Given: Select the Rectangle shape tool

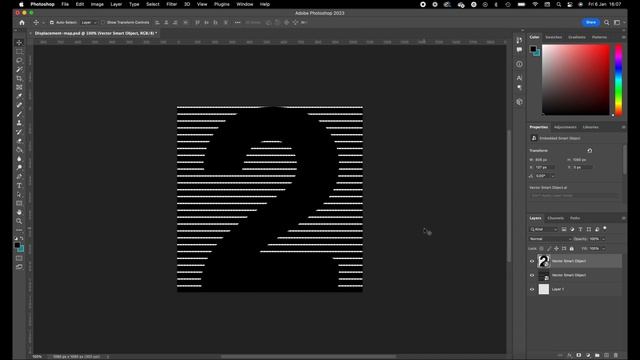Looking at the screenshot, I should (x=19, y=203).
